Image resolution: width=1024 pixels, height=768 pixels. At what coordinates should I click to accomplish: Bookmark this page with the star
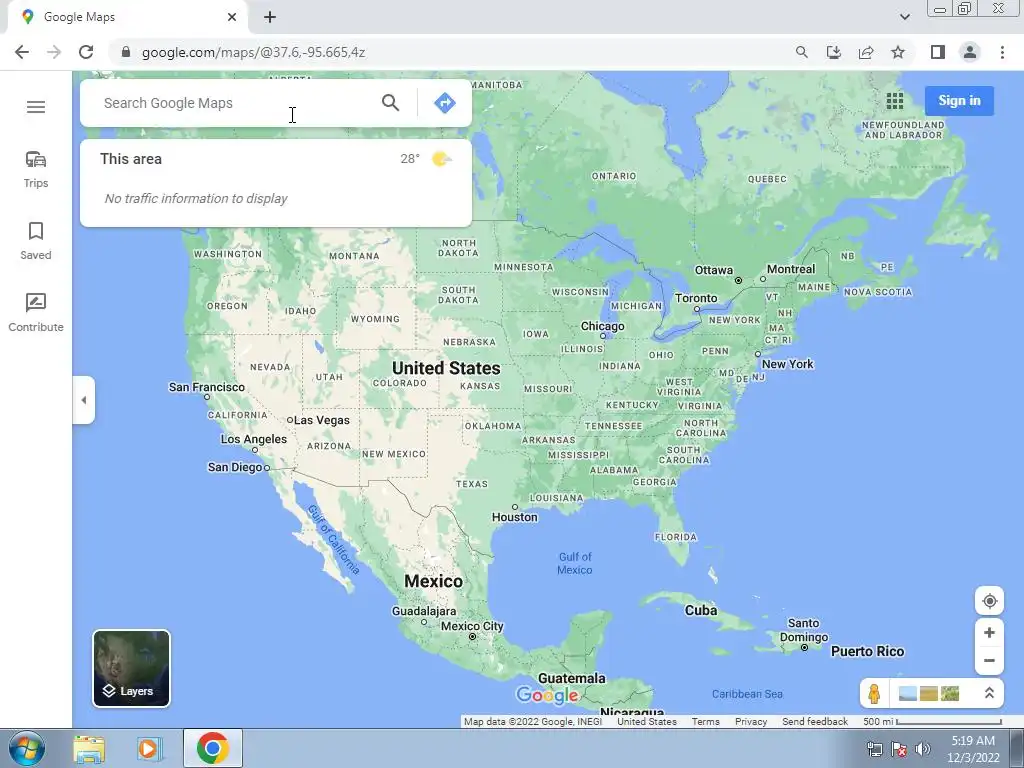pos(898,52)
